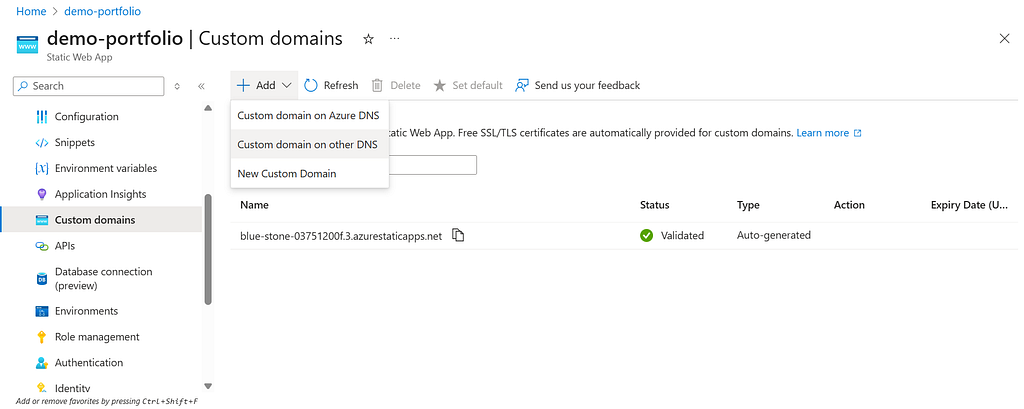Copy the azurestaticapps.net domain name
The width and height of the screenshot is (1024, 409).
(458, 235)
